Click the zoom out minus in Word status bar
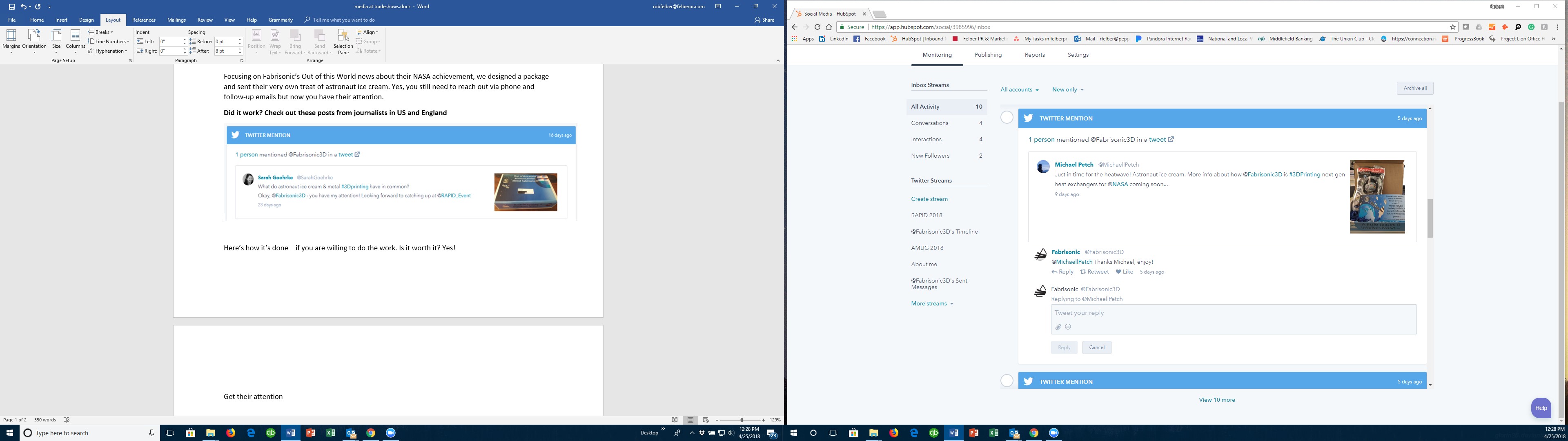 [718, 420]
